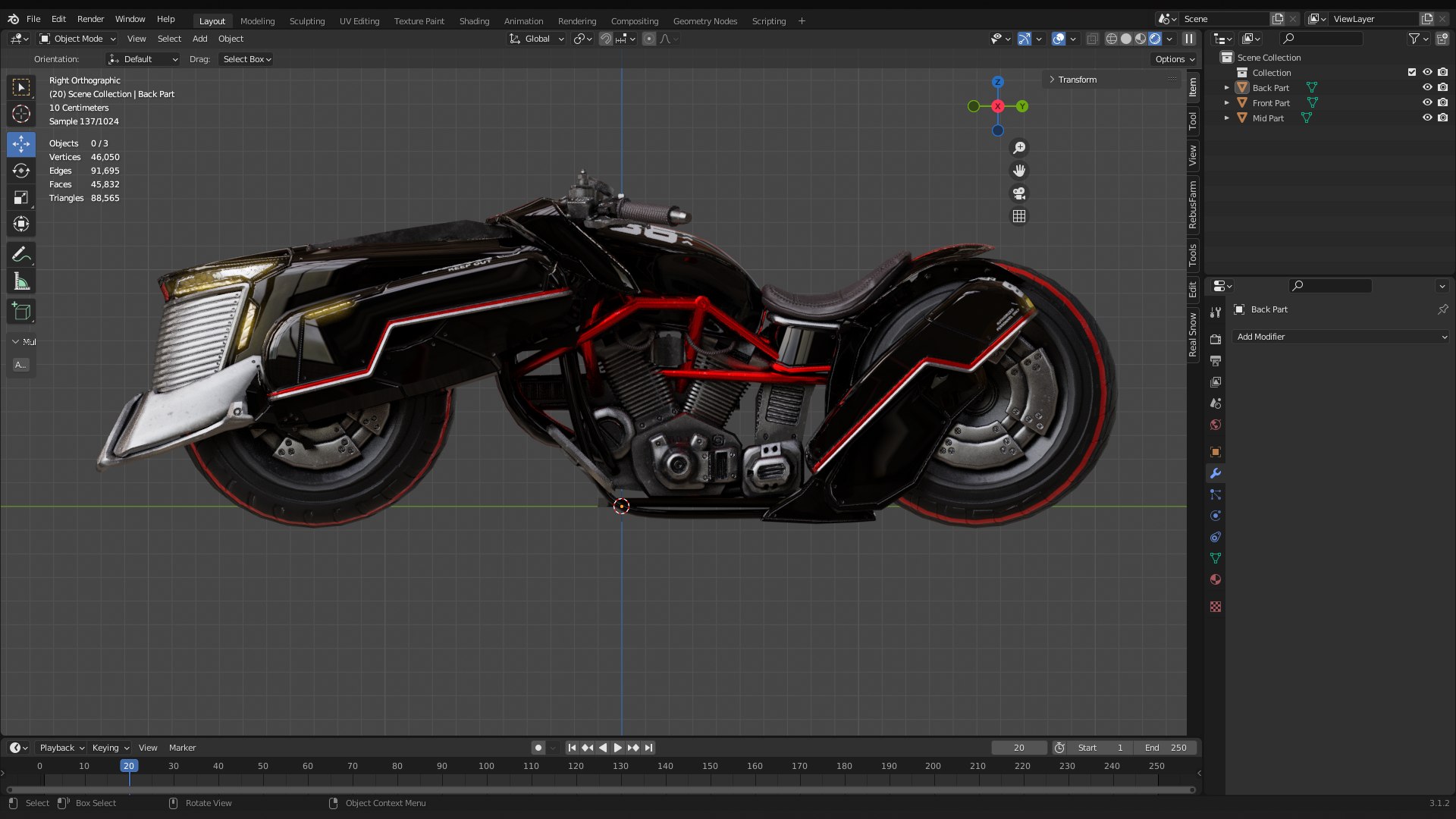The width and height of the screenshot is (1456, 819).
Task: Pin the Back Part properties context
Action: (1442, 309)
